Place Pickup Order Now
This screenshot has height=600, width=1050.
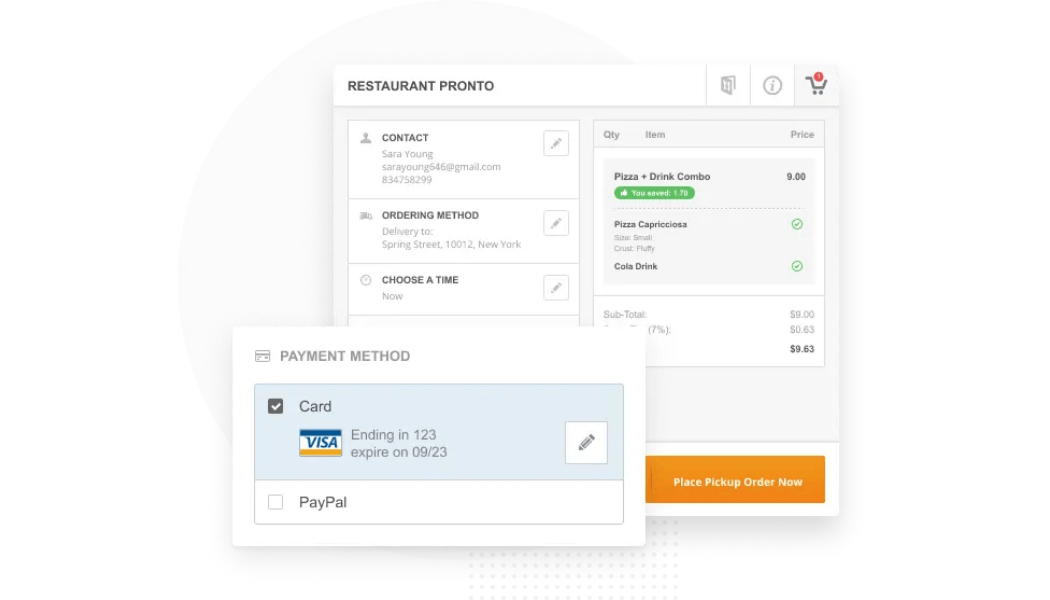click(x=735, y=479)
